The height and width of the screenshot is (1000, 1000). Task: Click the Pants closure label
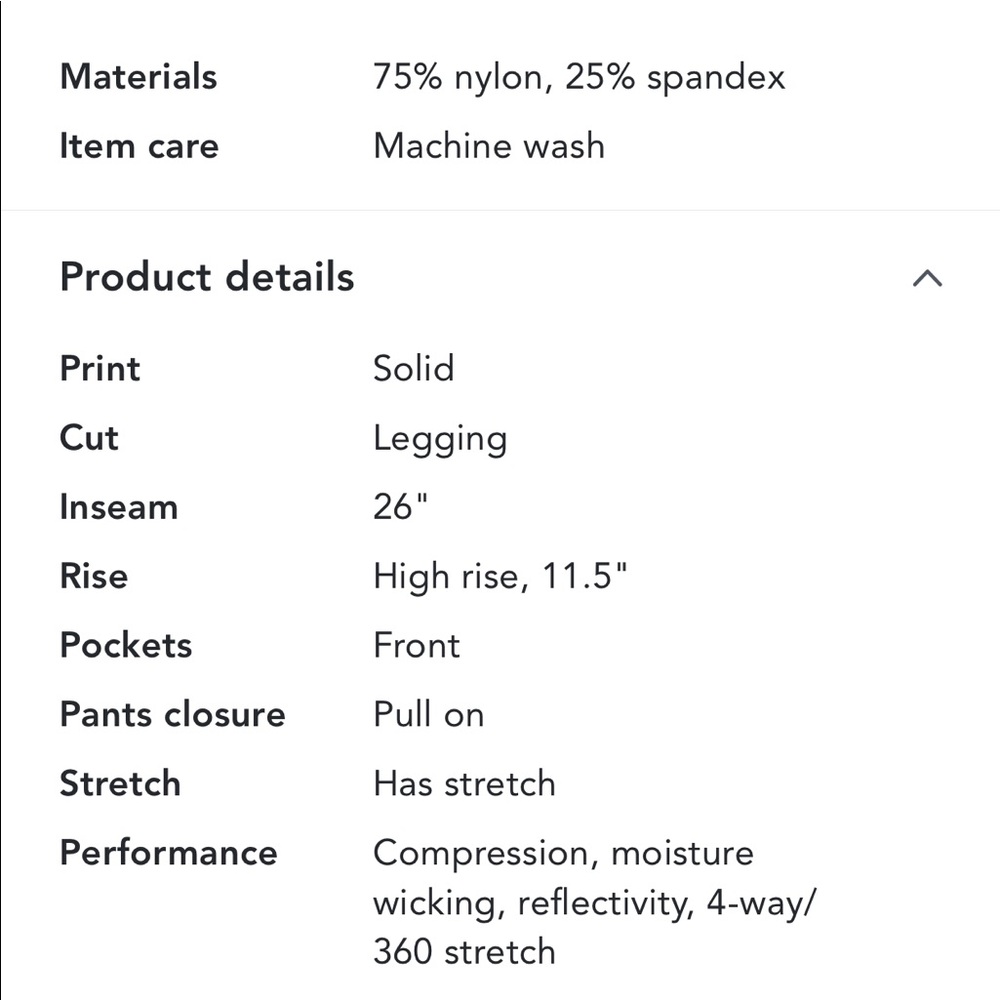click(x=172, y=714)
